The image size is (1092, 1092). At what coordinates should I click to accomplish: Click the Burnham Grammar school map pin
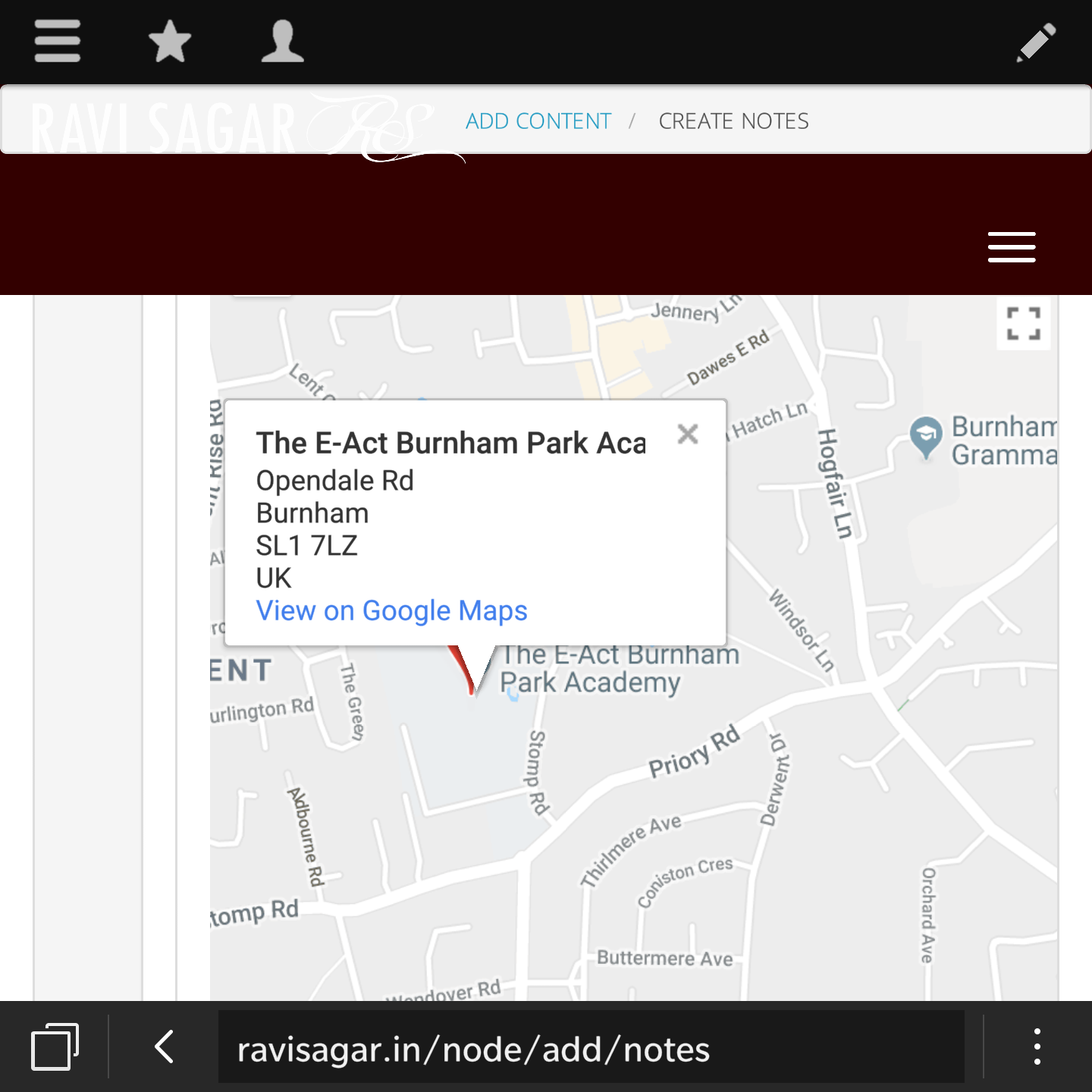coord(925,436)
